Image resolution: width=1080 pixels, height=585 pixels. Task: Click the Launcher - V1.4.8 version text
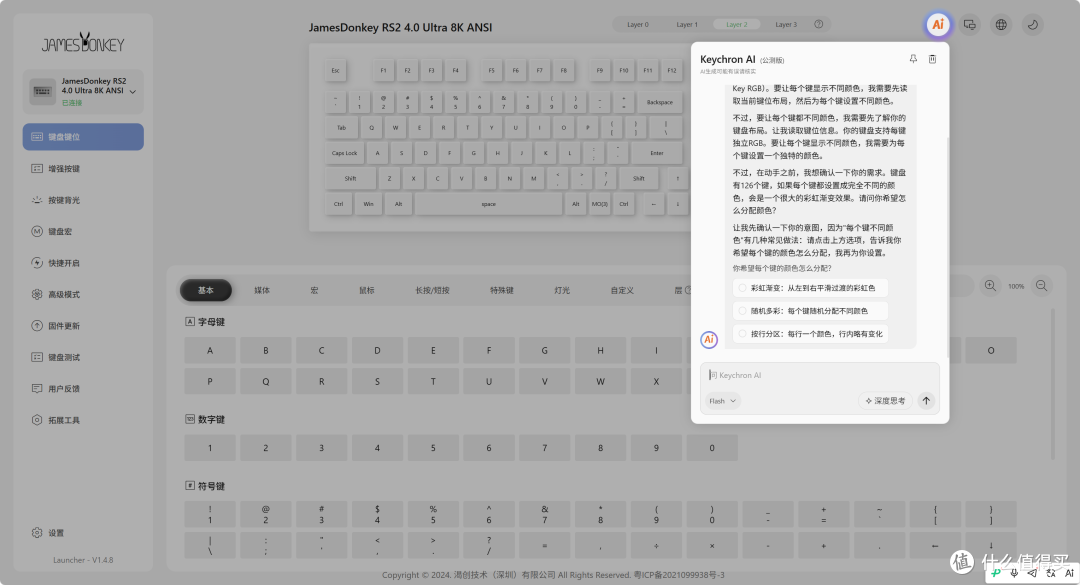pos(83,560)
